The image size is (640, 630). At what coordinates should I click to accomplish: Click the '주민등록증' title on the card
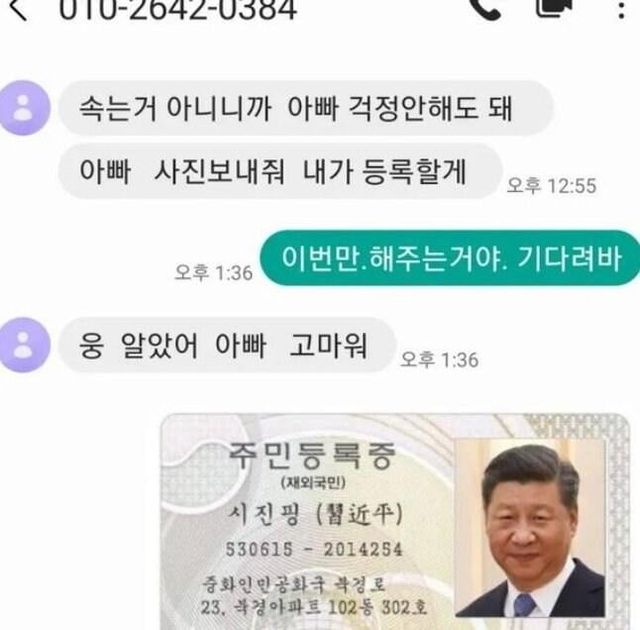pyautogui.click(x=312, y=456)
